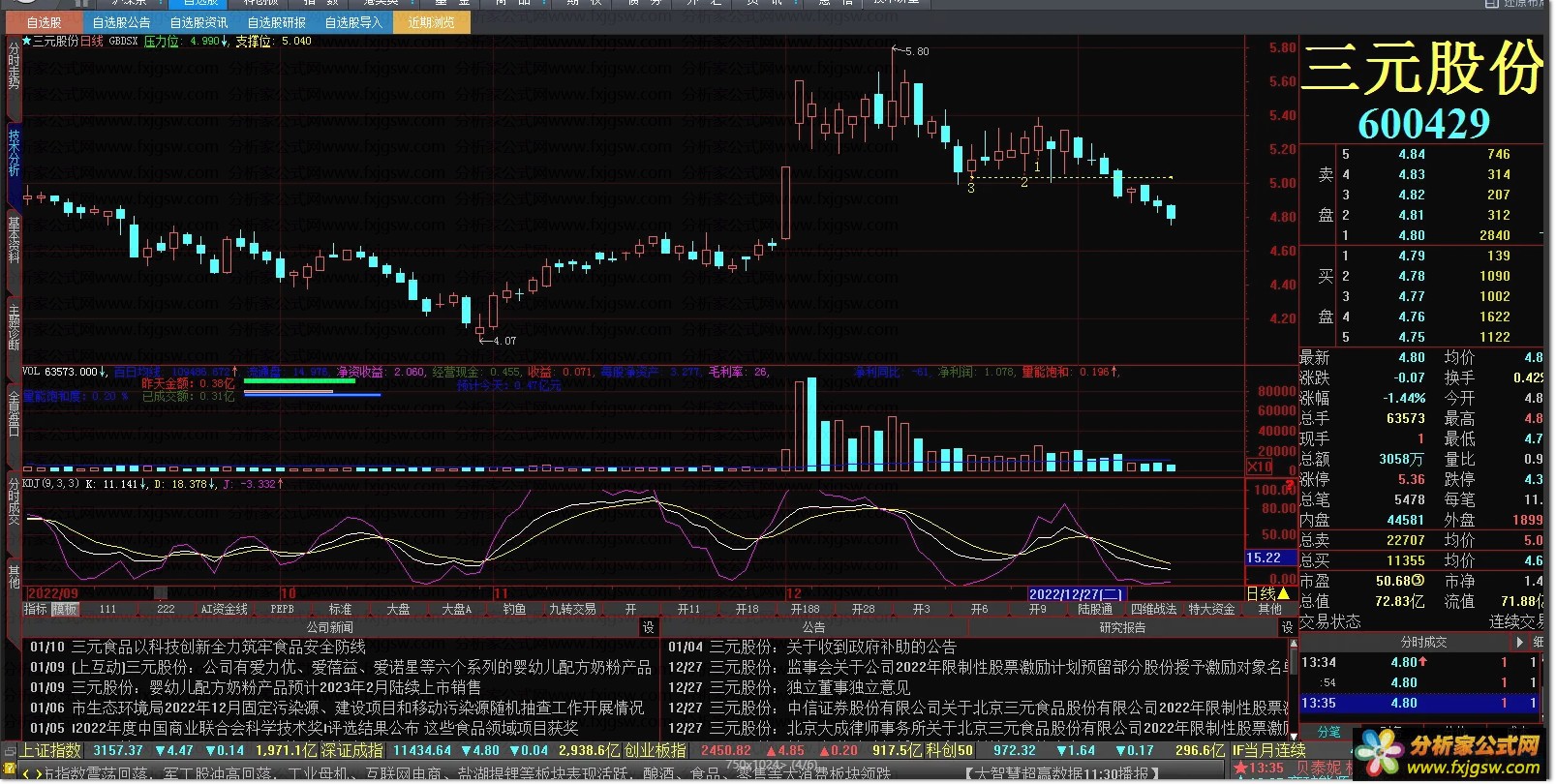Select the 自选股导入 tab
The height and width of the screenshot is (784, 1556).
coord(353,22)
